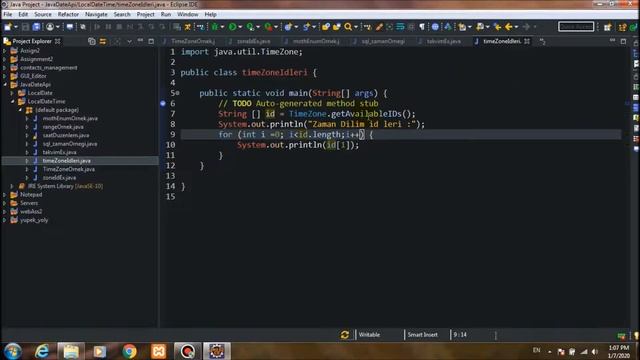Open Windows Explorer from the taskbar
Screen dimensions: 640x360
click(71, 351)
